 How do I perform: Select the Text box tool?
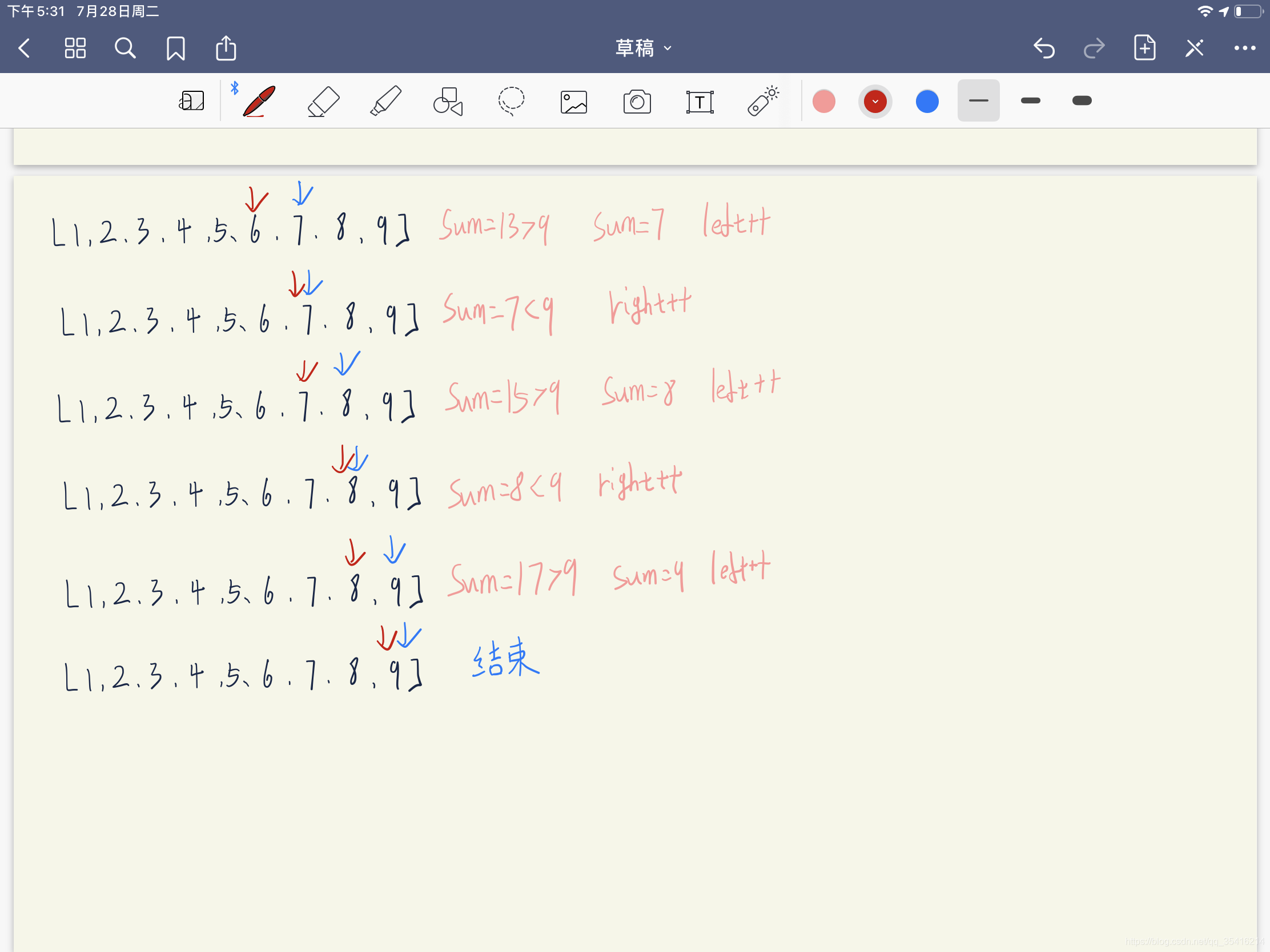click(700, 102)
